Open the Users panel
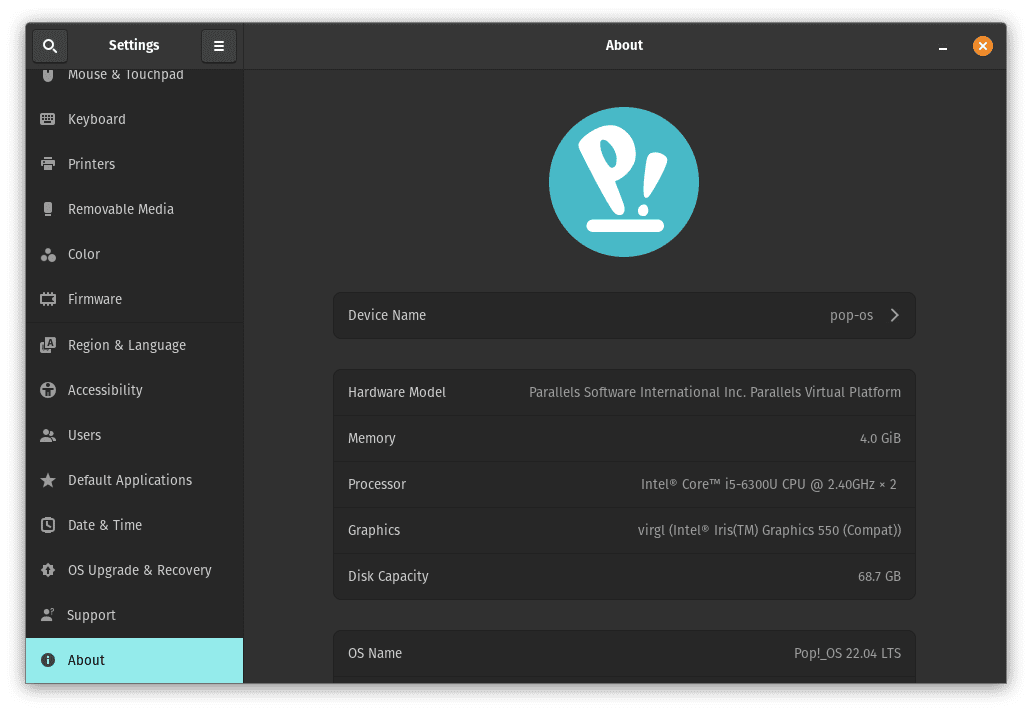The image size is (1032, 712). (x=134, y=435)
